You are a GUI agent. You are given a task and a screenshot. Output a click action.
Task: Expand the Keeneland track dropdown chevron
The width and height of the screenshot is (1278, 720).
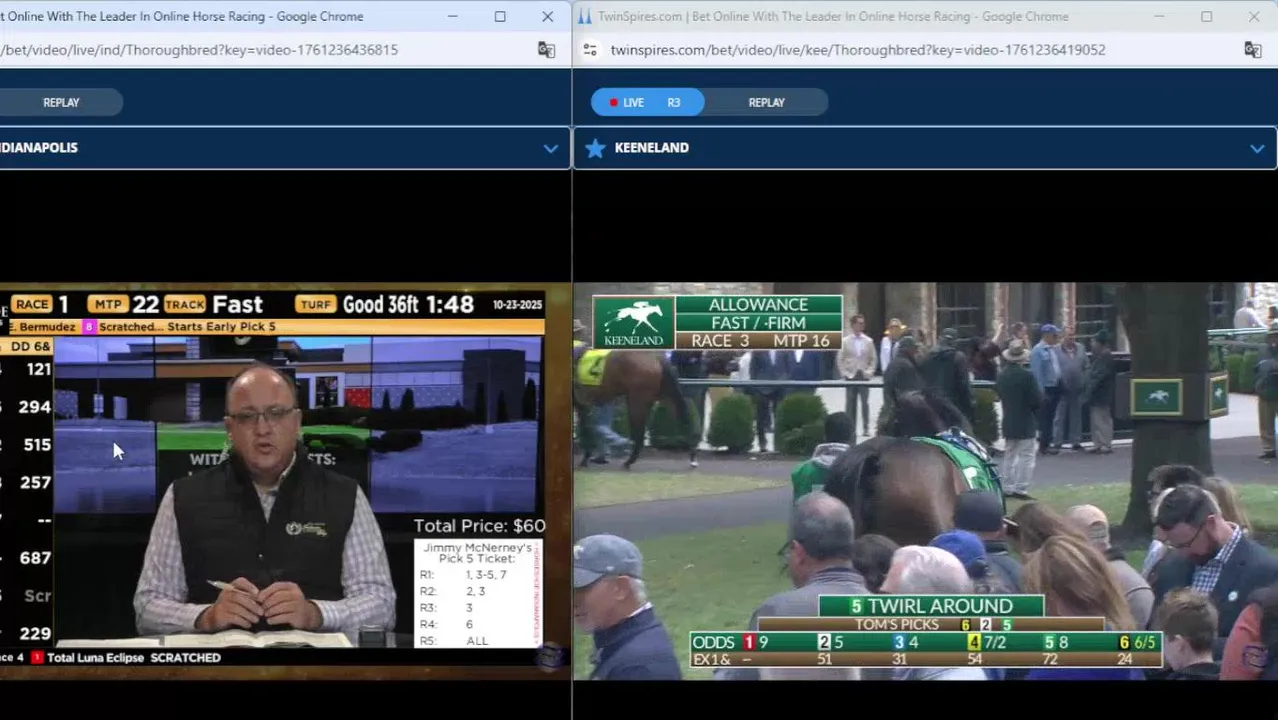click(1257, 149)
